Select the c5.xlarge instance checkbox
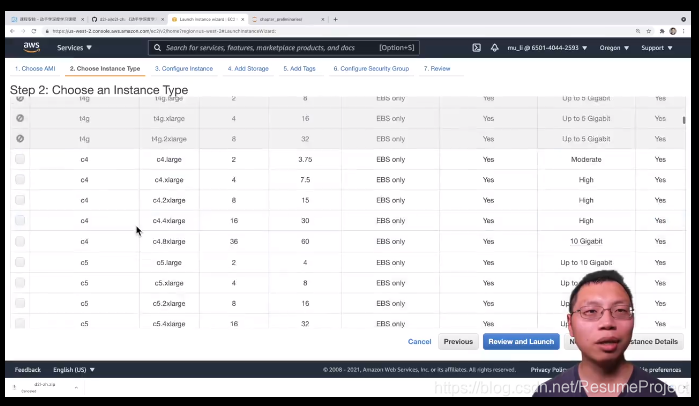This screenshot has height=406, width=699. (20, 283)
